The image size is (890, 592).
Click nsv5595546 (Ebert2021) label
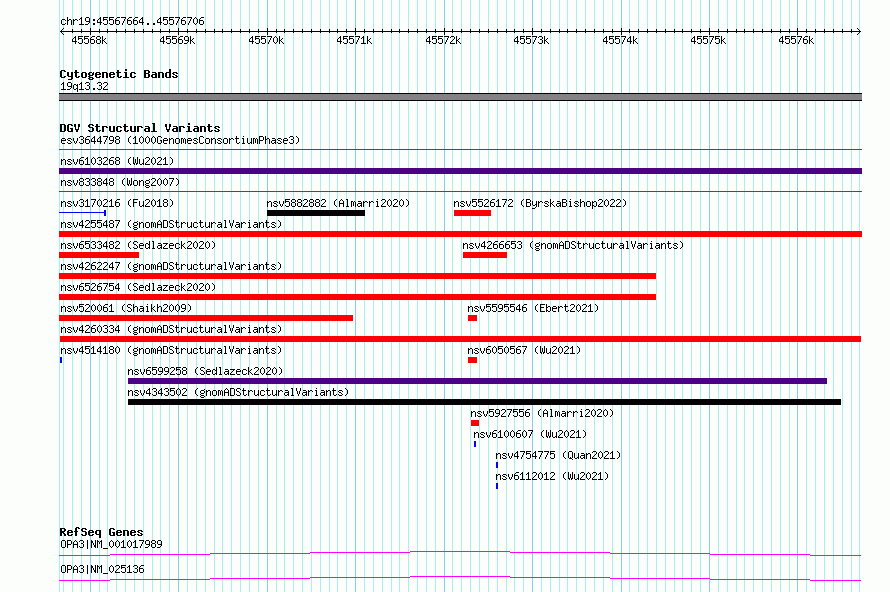pos(534,308)
